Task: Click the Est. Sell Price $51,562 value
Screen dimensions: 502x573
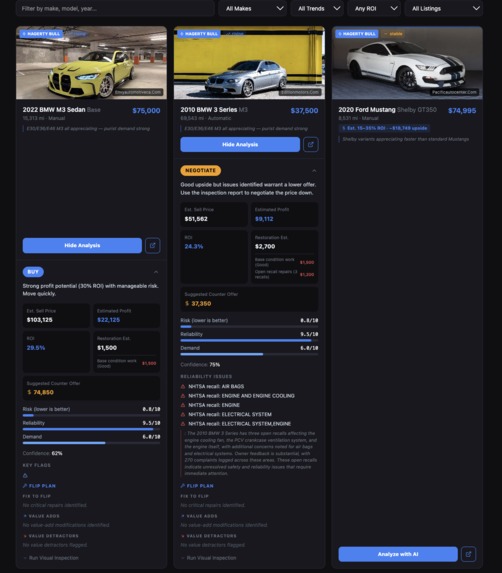Action: pyautogui.click(x=196, y=219)
